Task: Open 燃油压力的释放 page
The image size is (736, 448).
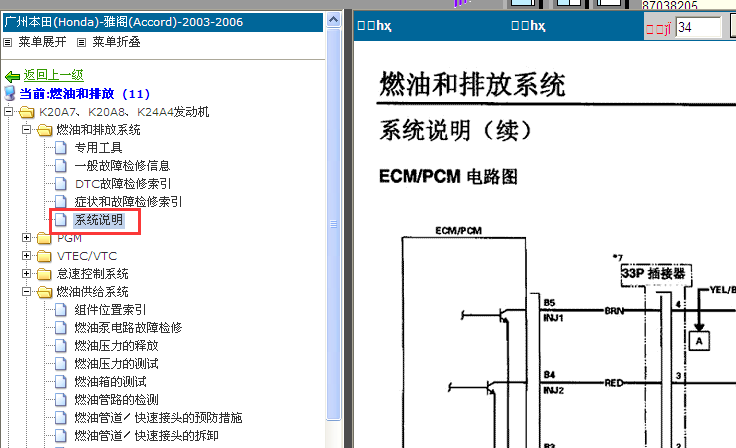Action: coord(116,346)
